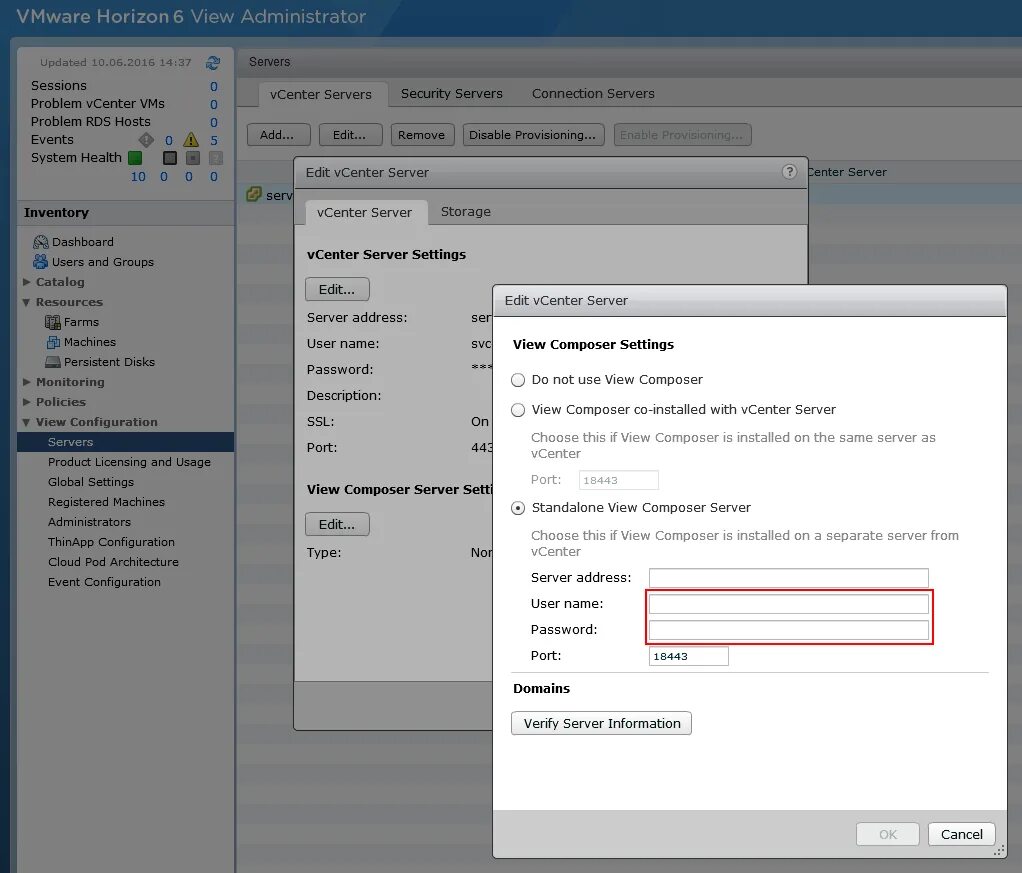Open the Storage tab in dialog
Image resolution: width=1022 pixels, height=873 pixels.
[x=465, y=212]
